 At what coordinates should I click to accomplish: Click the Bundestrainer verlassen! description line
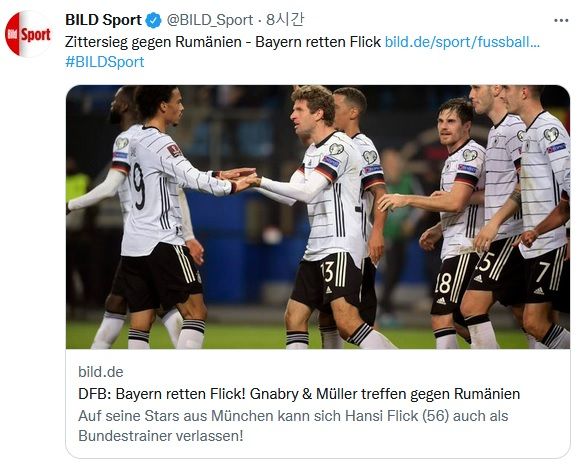(x=161, y=436)
